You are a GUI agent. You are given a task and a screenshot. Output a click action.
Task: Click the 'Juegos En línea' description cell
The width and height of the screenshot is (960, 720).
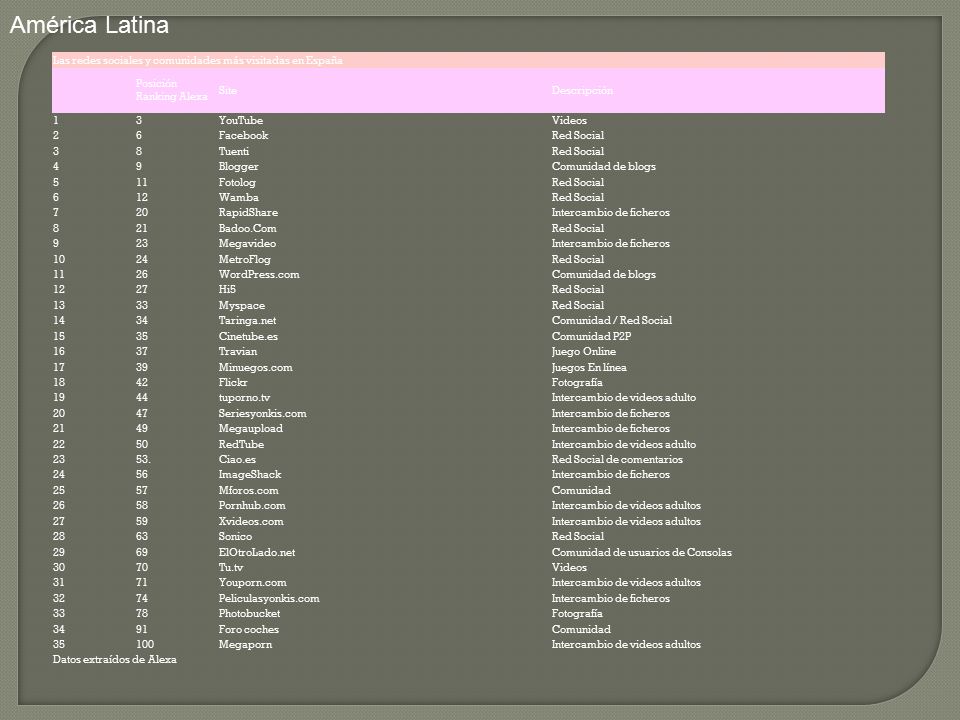[588, 367]
